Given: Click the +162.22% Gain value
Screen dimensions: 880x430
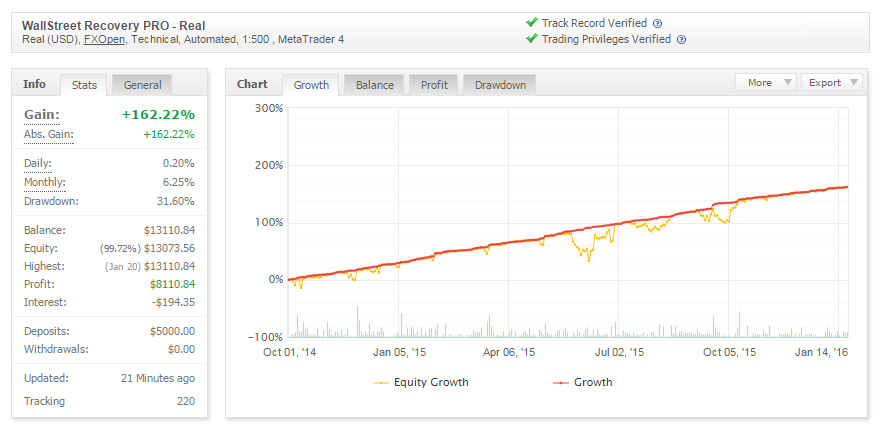Looking at the screenshot, I should pos(158,115).
